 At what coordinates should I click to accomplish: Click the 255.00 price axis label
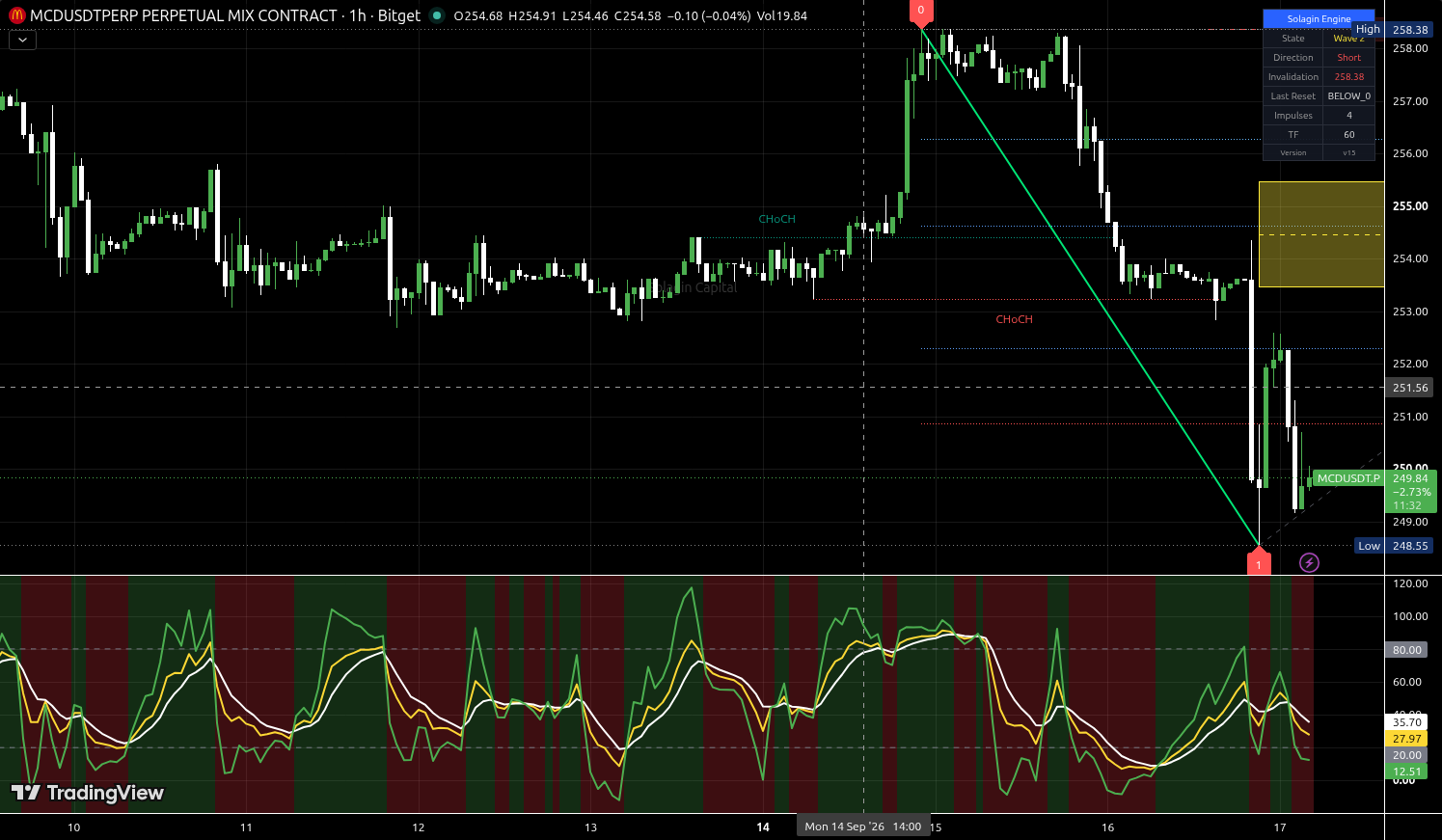coord(1410,206)
